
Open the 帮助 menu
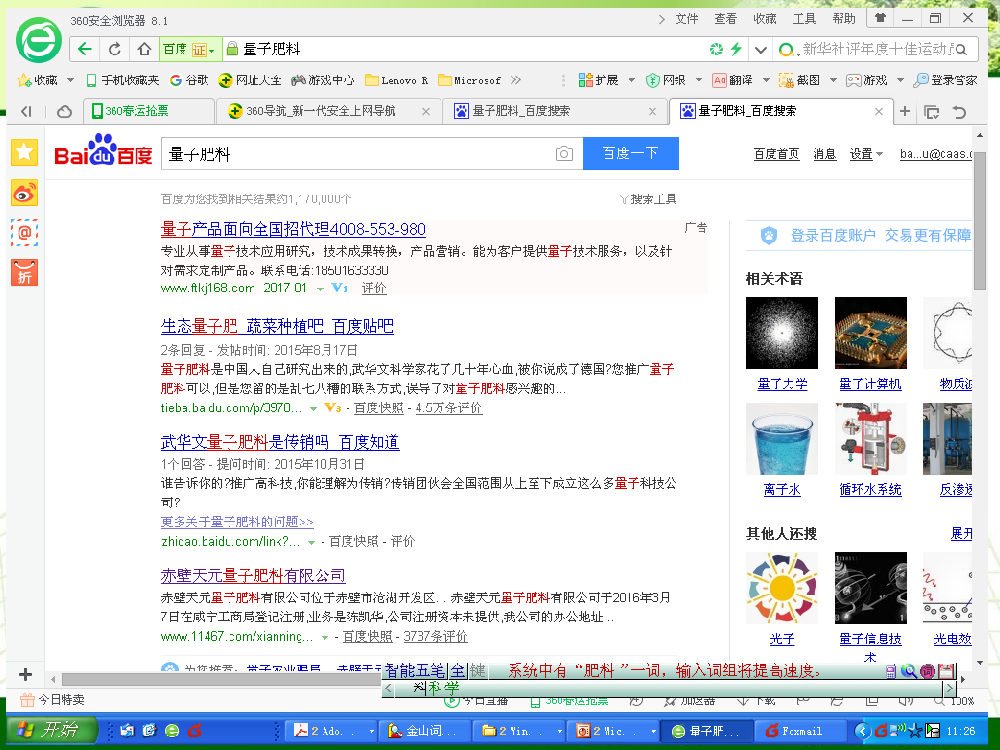click(x=844, y=19)
